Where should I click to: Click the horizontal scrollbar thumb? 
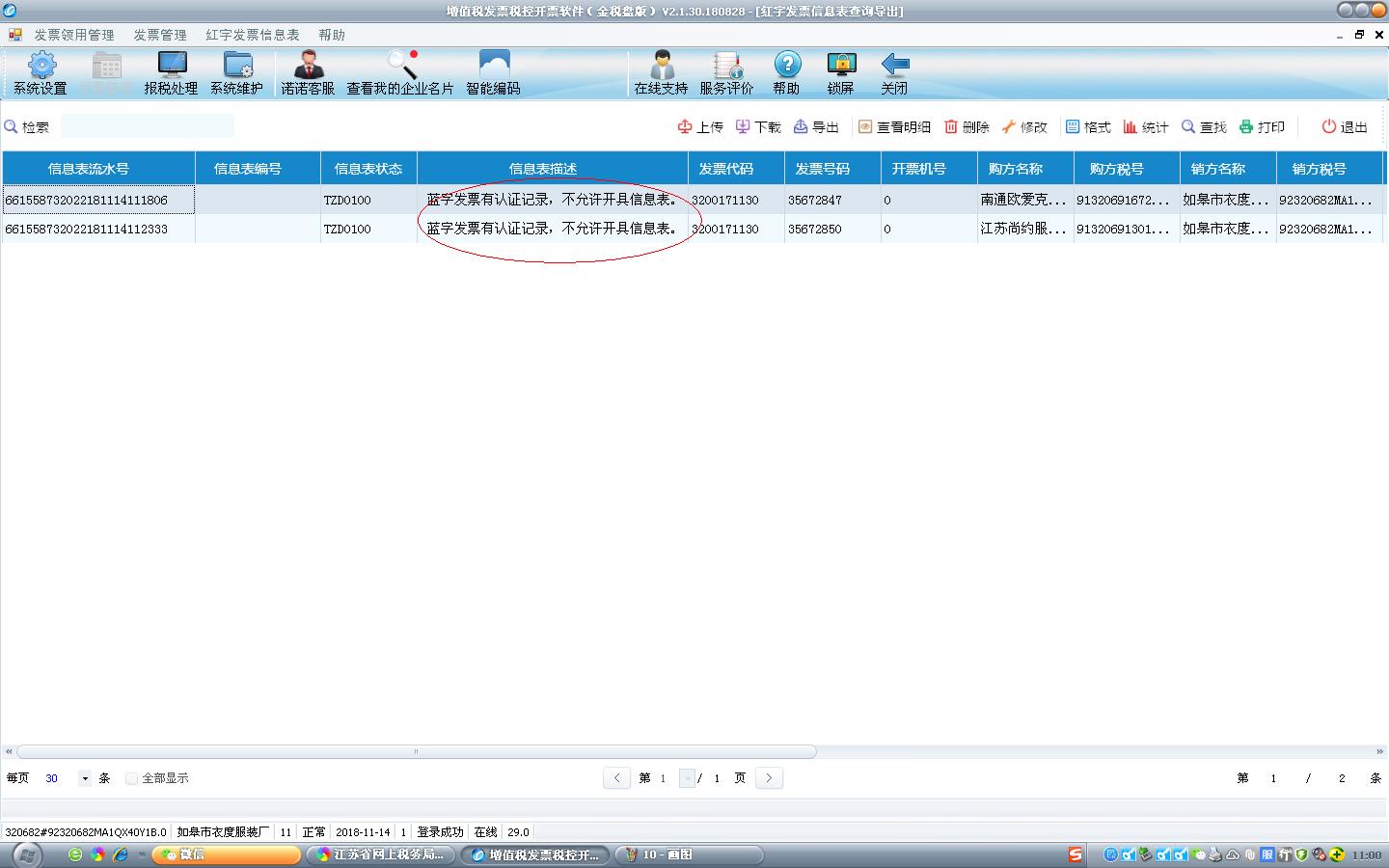coord(417,751)
